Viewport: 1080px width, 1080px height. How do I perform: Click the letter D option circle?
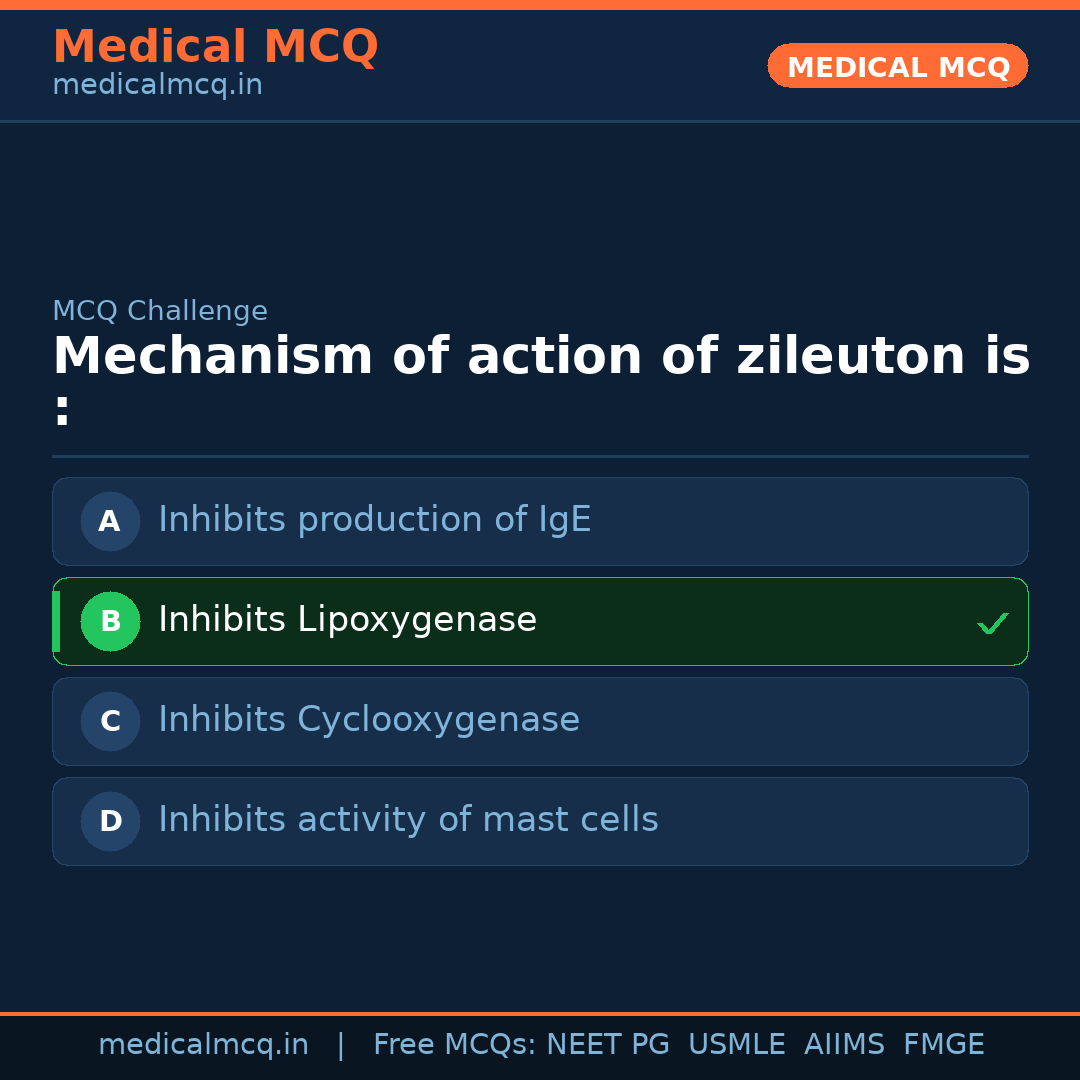point(110,821)
